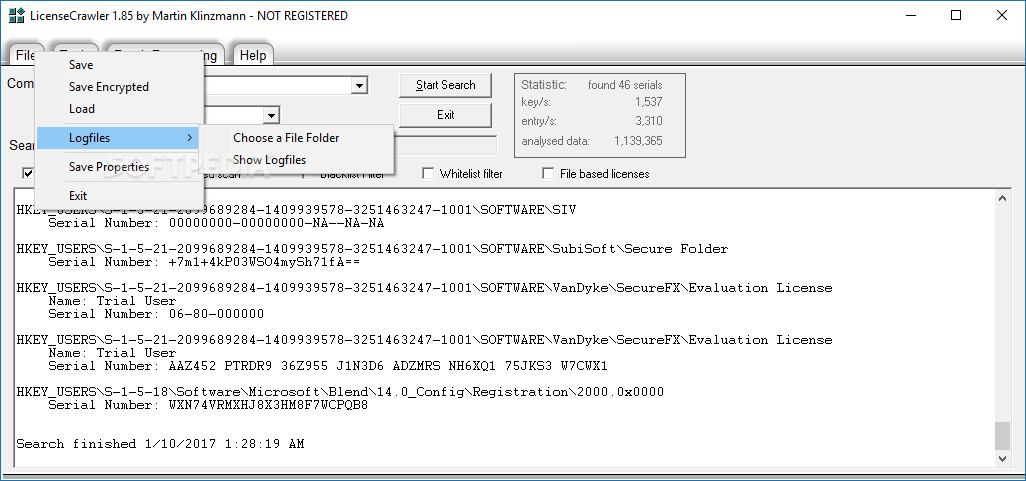Select Choose a File Folder
The width and height of the screenshot is (1026, 481).
tap(287, 138)
